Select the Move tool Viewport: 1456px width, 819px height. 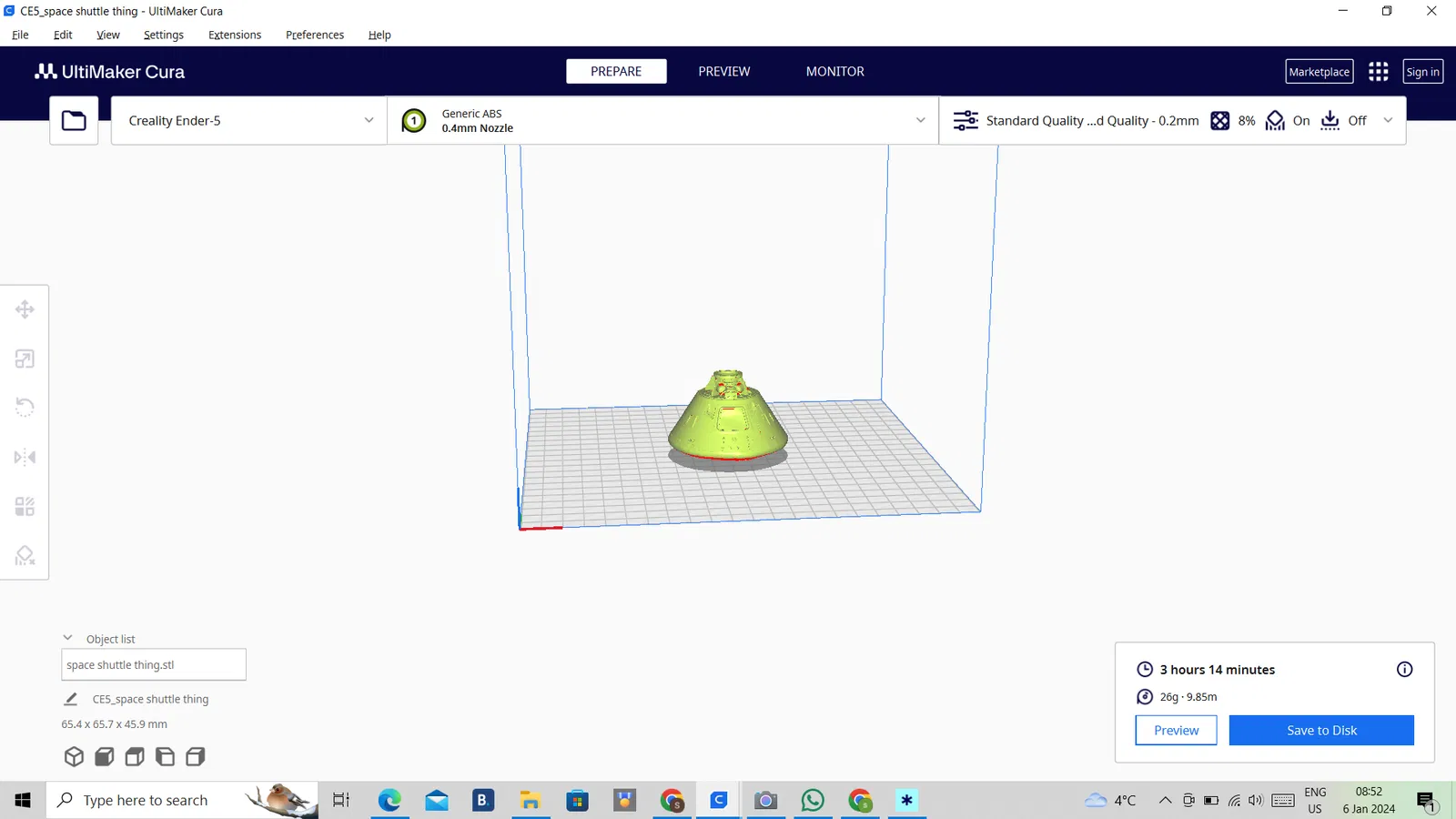[25, 309]
